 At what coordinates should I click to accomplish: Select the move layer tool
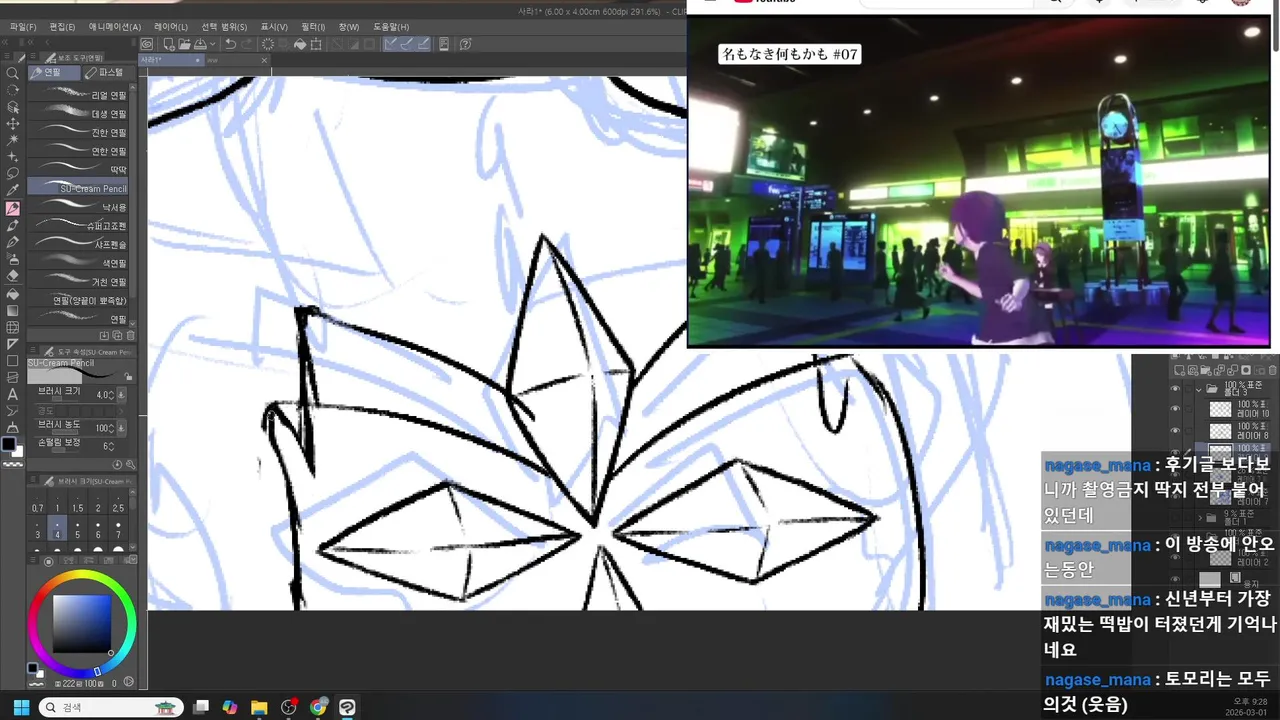(x=12, y=124)
